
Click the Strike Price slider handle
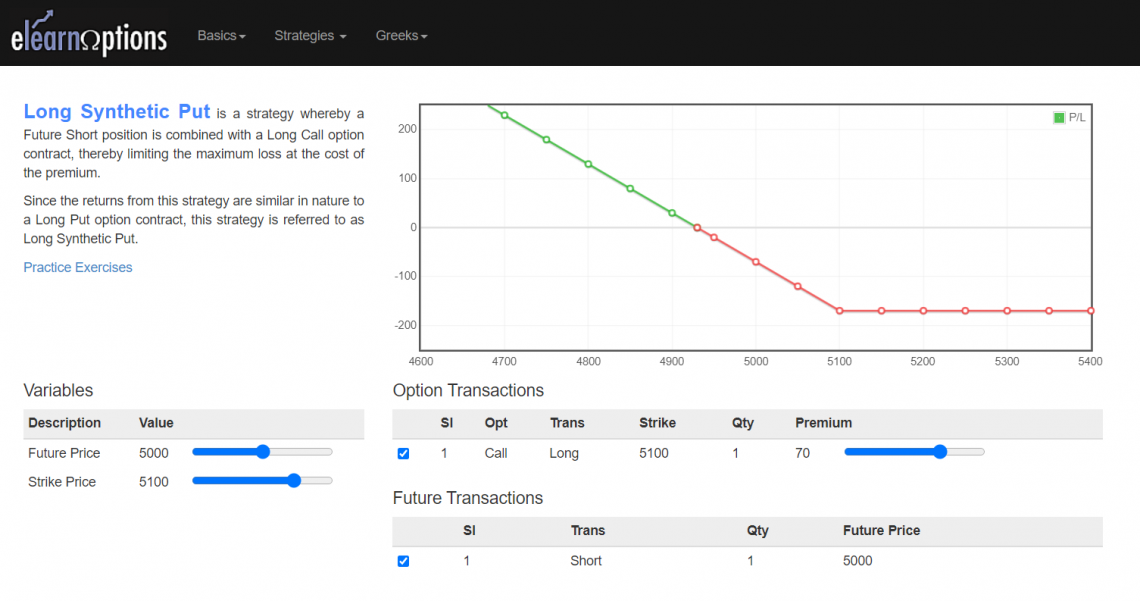tap(293, 481)
